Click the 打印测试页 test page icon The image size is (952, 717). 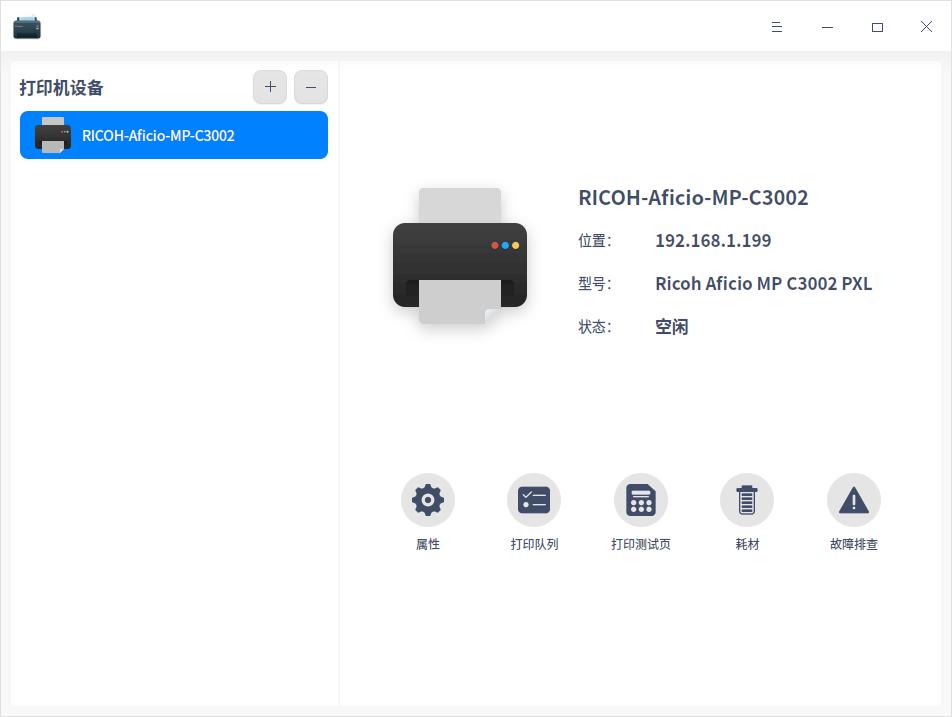(x=640, y=499)
